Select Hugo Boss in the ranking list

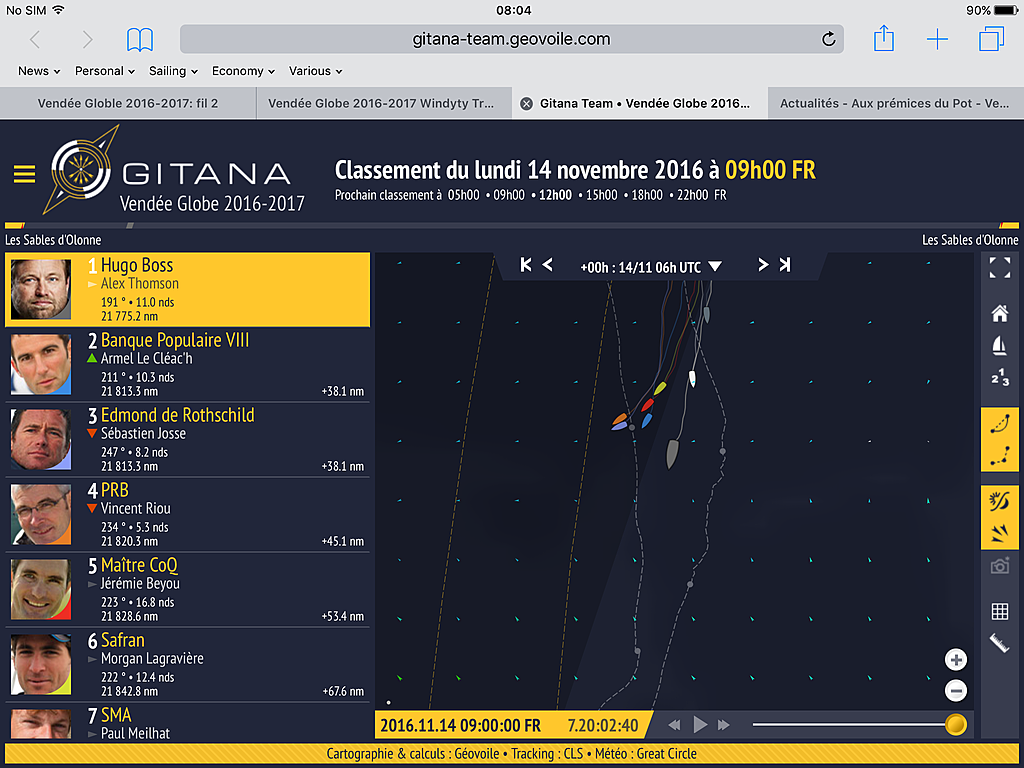tap(187, 290)
